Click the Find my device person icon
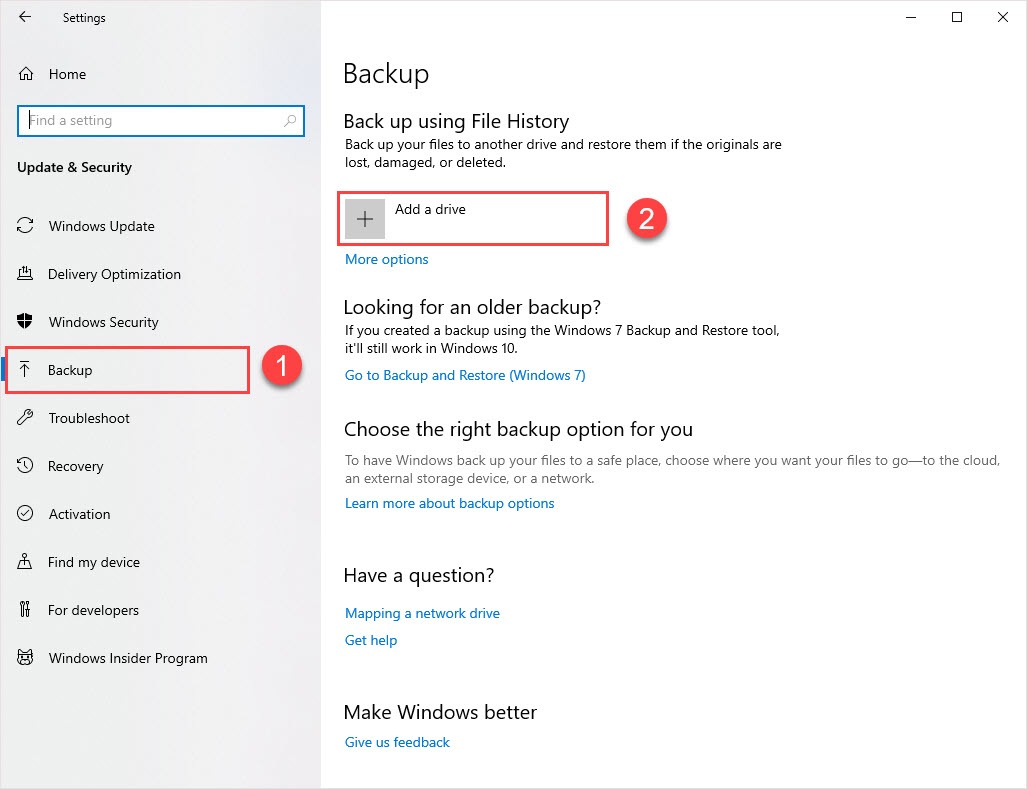Screen dimensions: 1027x789 25,562
